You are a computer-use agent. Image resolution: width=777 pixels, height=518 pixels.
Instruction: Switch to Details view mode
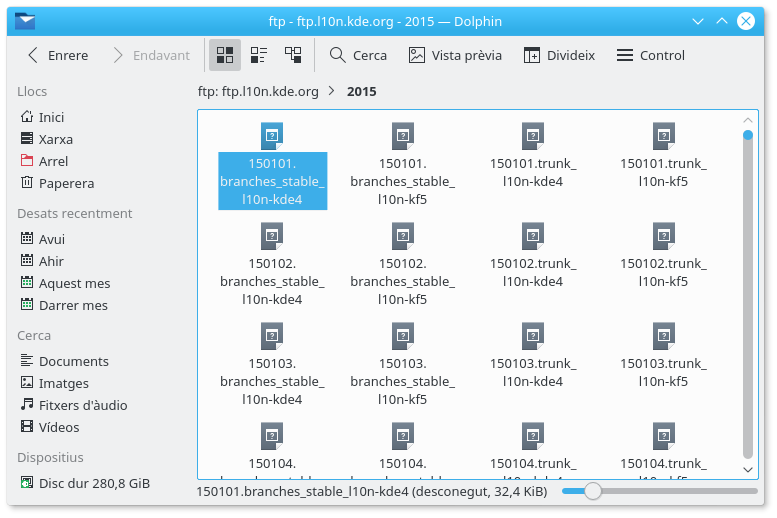click(293, 55)
